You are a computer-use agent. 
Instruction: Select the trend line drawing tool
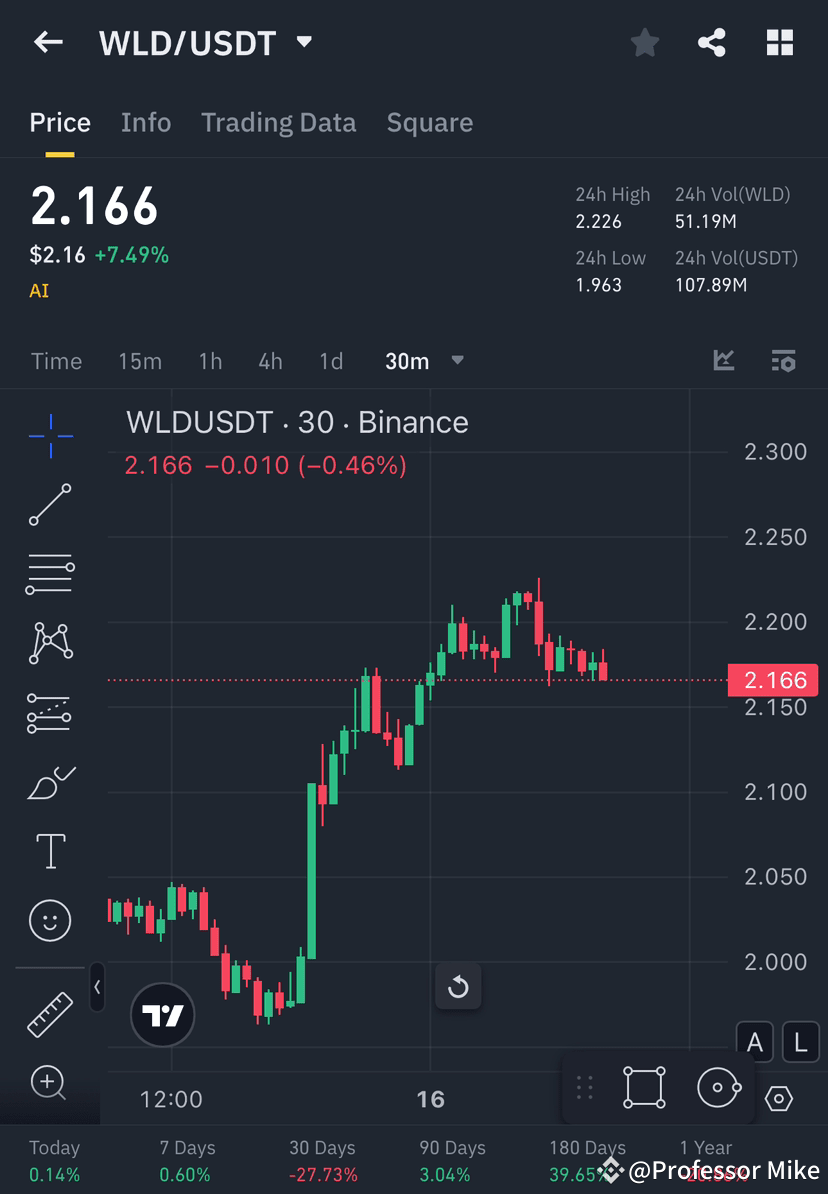pyautogui.click(x=50, y=505)
